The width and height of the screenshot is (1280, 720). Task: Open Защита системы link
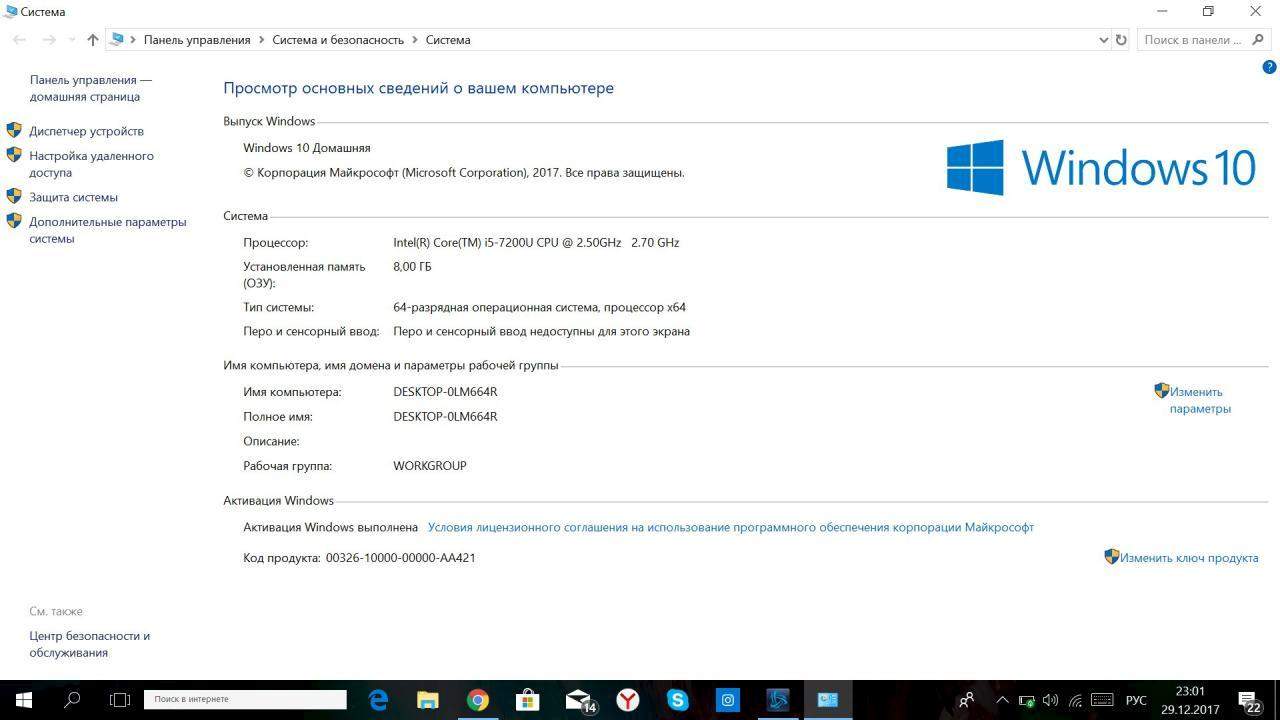tap(73, 197)
